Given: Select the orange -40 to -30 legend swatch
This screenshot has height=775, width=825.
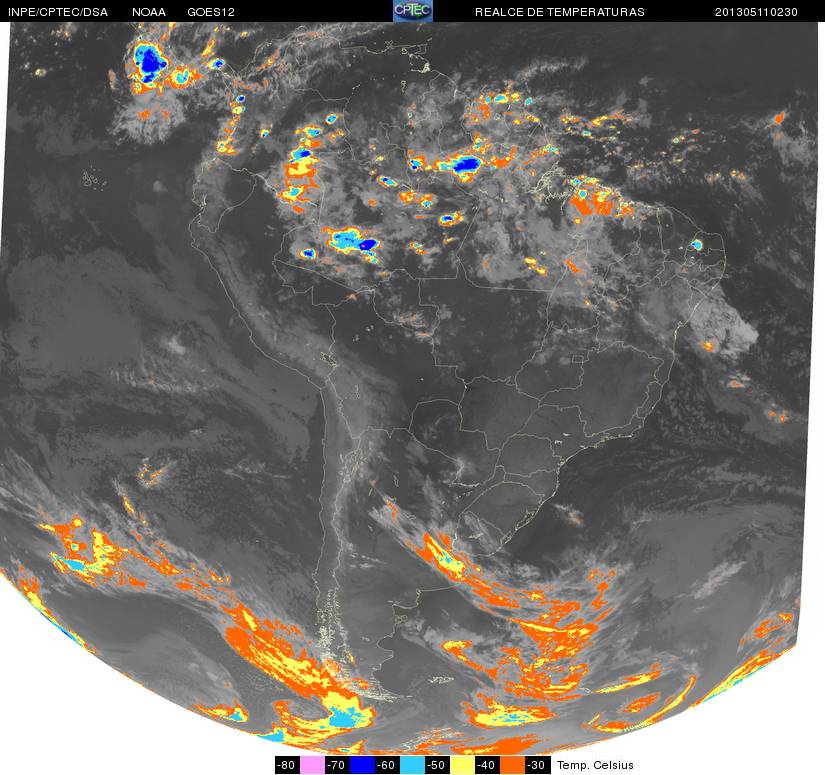Looking at the screenshot, I should tap(512, 765).
